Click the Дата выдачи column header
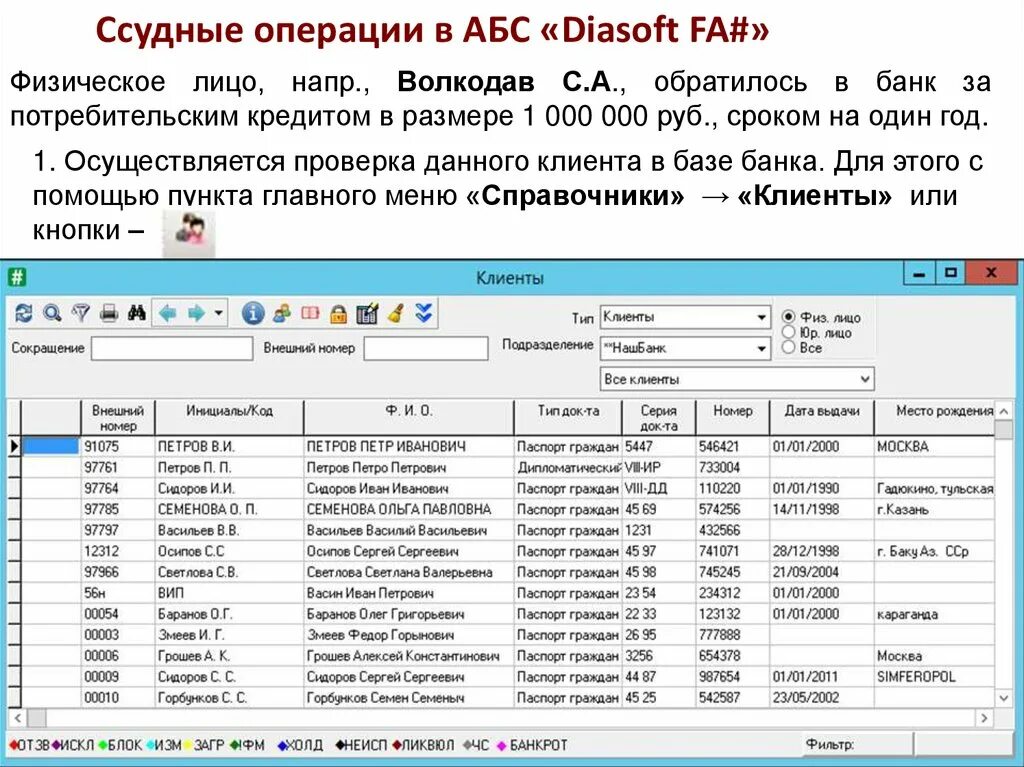Viewport: 1024px width, 767px height. [x=822, y=418]
